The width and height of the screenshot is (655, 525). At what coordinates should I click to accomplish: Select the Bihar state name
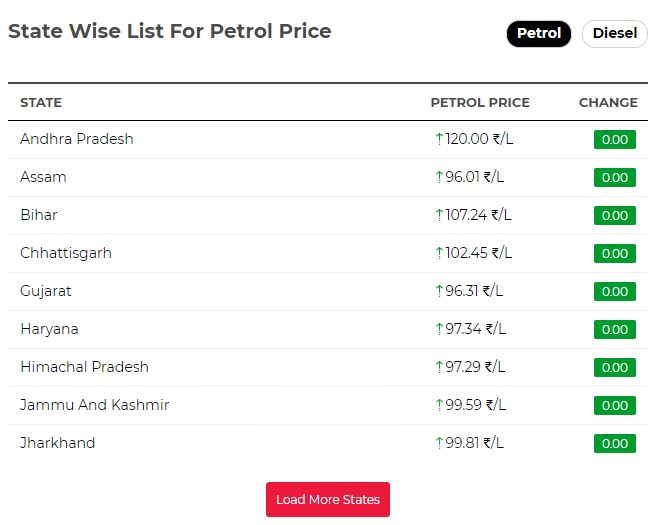pos(39,215)
